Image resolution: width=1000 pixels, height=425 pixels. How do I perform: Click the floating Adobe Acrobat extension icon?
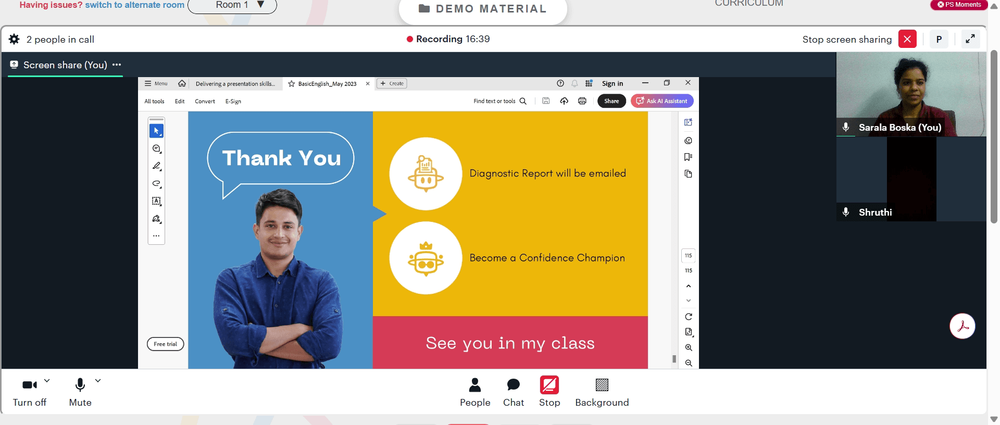[x=962, y=326]
